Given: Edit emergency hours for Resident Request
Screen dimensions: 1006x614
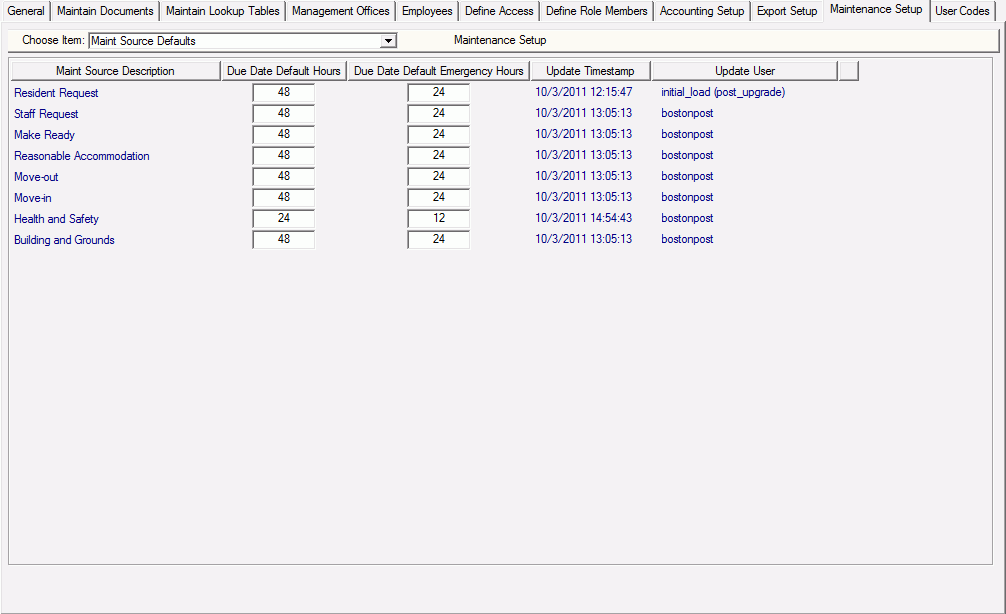Looking at the screenshot, I should coord(439,92).
